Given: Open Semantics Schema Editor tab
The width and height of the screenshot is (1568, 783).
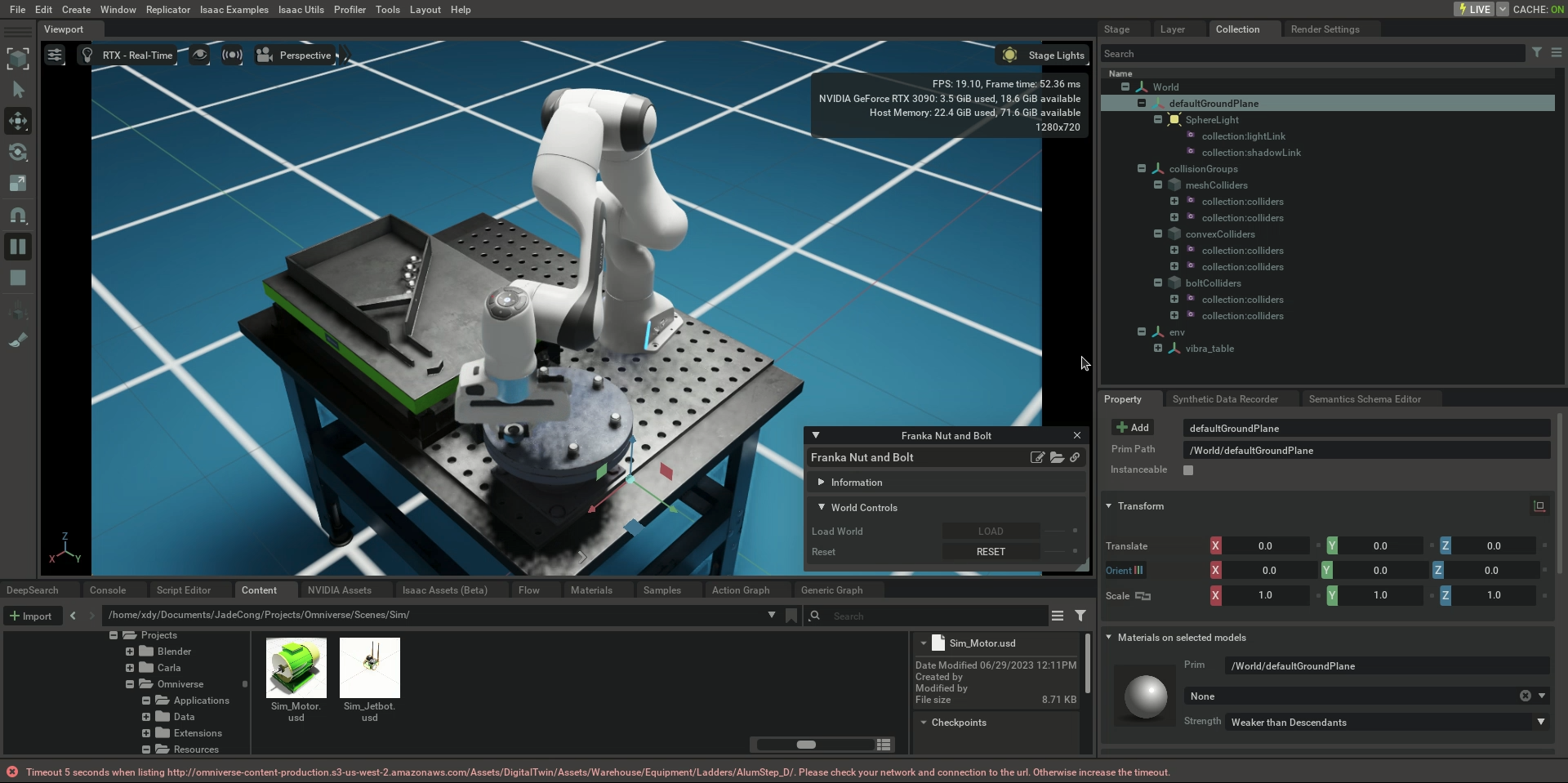Looking at the screenshot, I should [x=1365, y=399].
